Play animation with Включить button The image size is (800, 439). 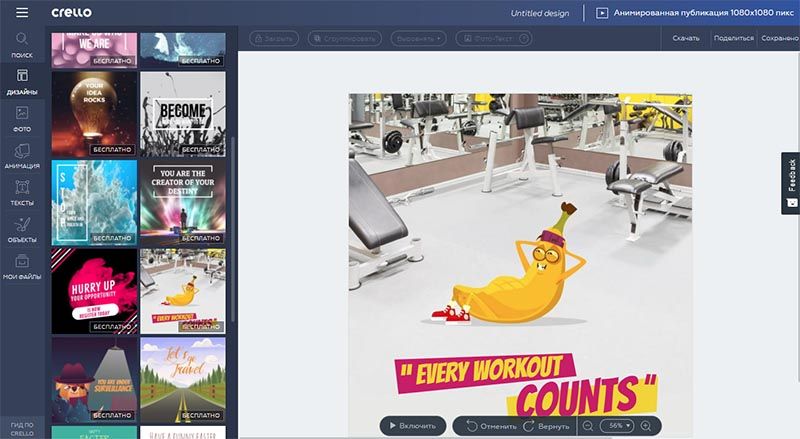413,426
